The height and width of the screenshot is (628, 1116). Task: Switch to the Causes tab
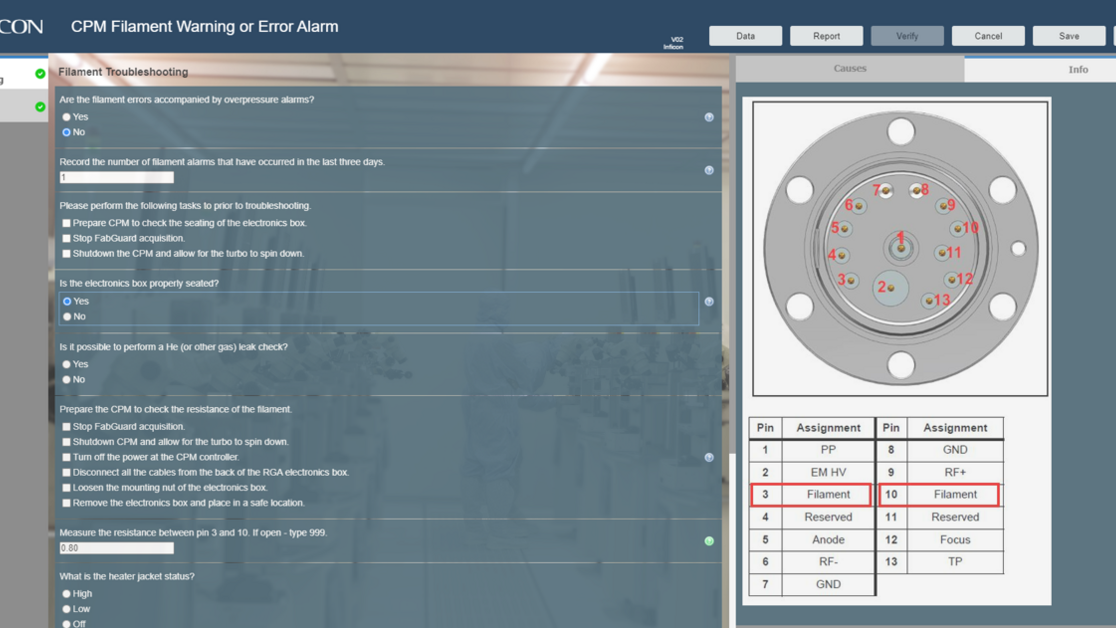click(850, 68)
